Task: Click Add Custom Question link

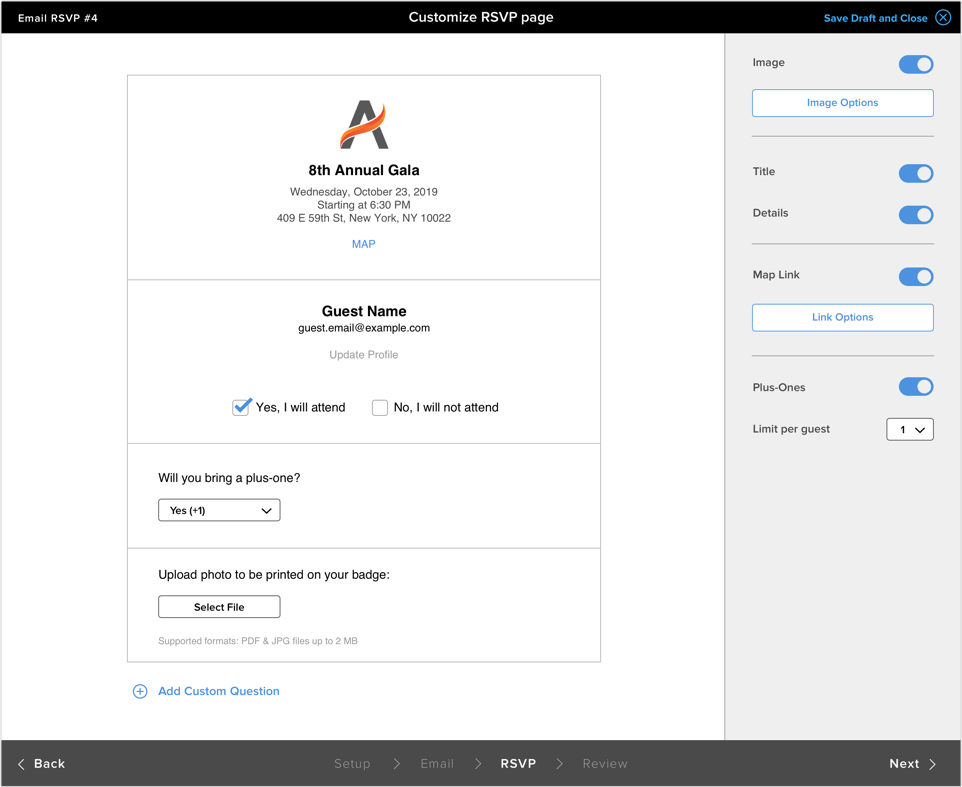Action: click(x=218, y=691)
